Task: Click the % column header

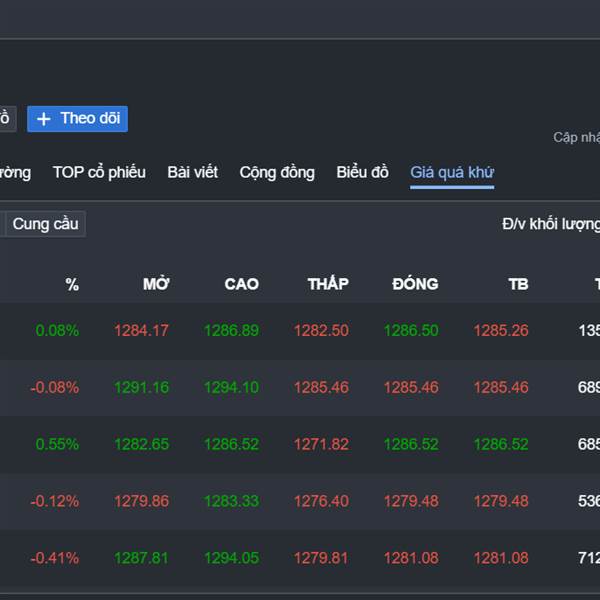Action: pyautogui.click(x=72, y=284)
